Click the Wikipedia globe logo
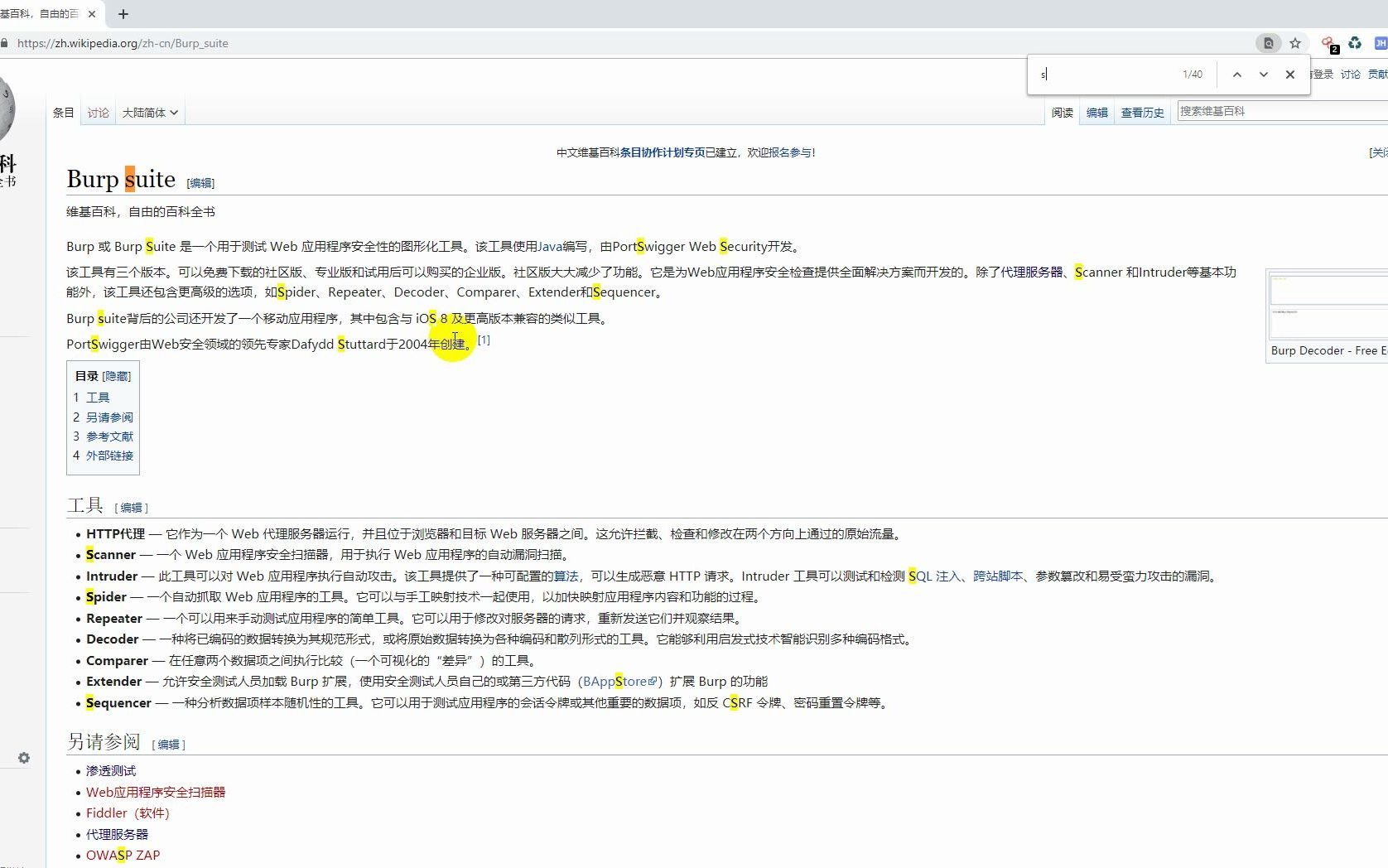 [x=7, y=108]
